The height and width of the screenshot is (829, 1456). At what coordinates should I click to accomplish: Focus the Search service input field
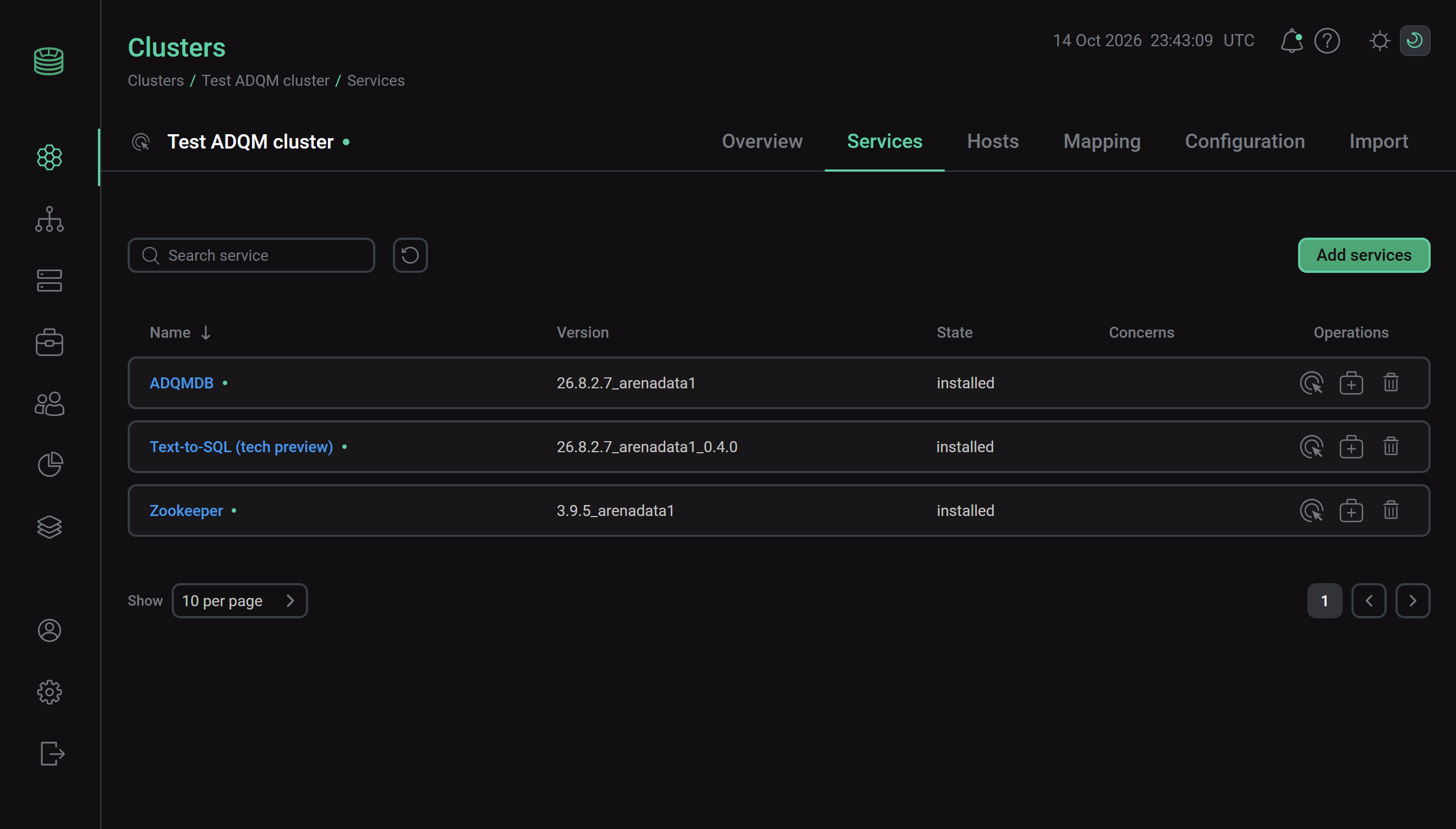251,255
